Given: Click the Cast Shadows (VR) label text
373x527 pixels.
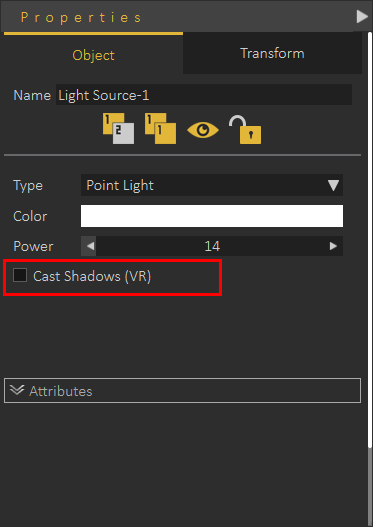Looking at the screenshot, I should [x=92, y=276].
